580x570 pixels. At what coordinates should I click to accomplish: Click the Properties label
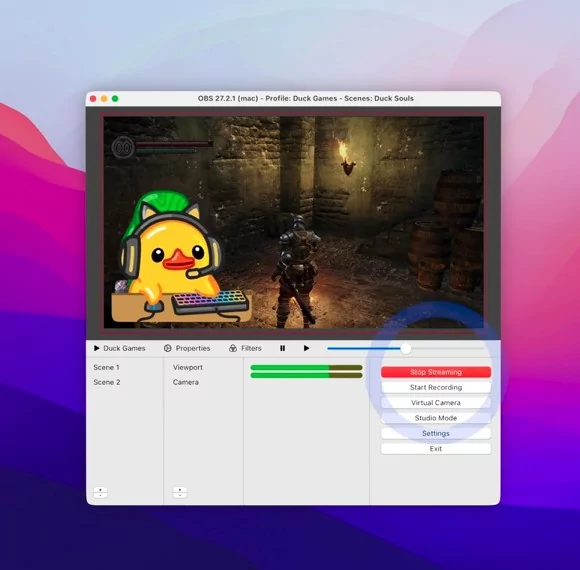[x=193, y=348]
